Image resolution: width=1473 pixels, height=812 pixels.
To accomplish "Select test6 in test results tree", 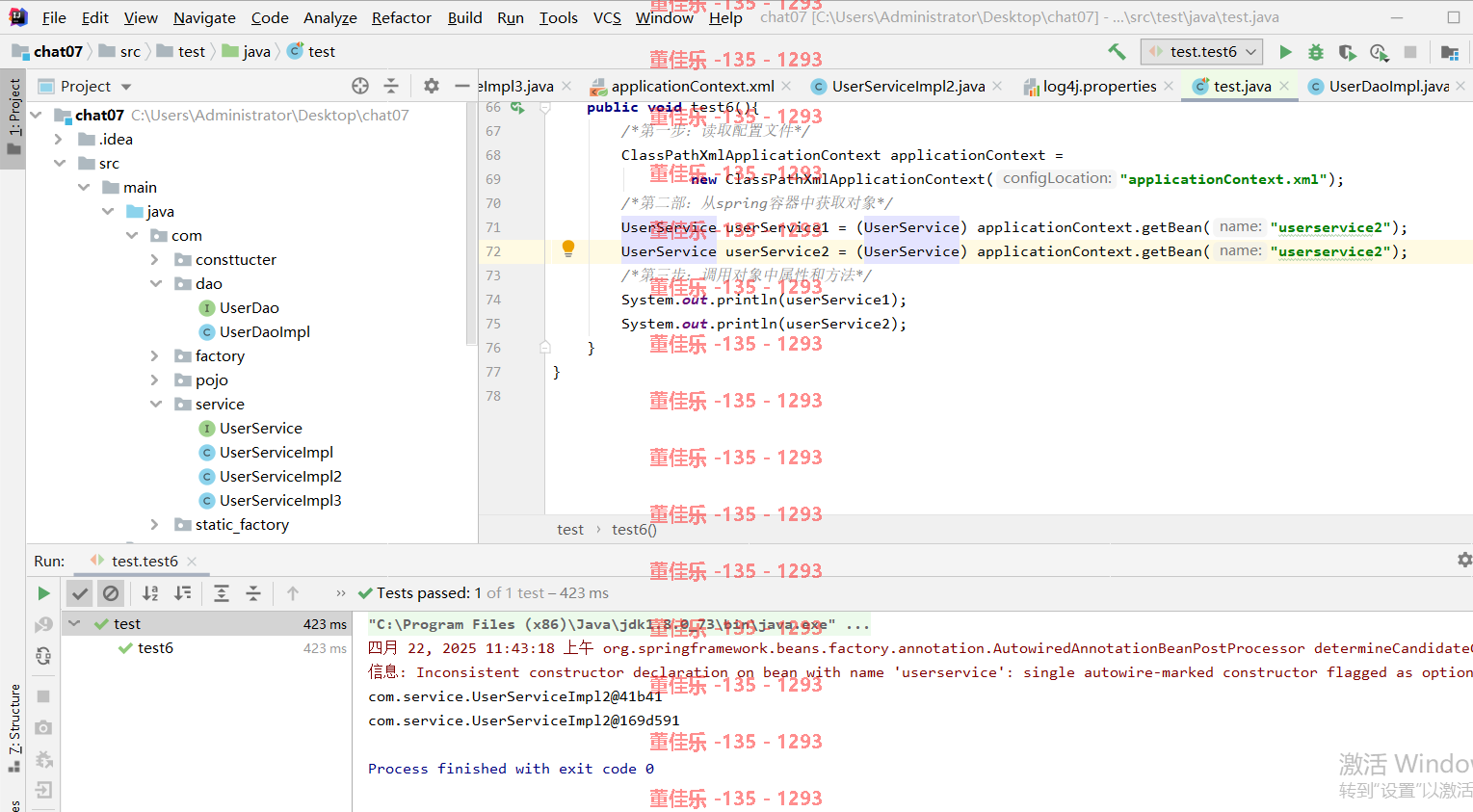I will 155,647.
